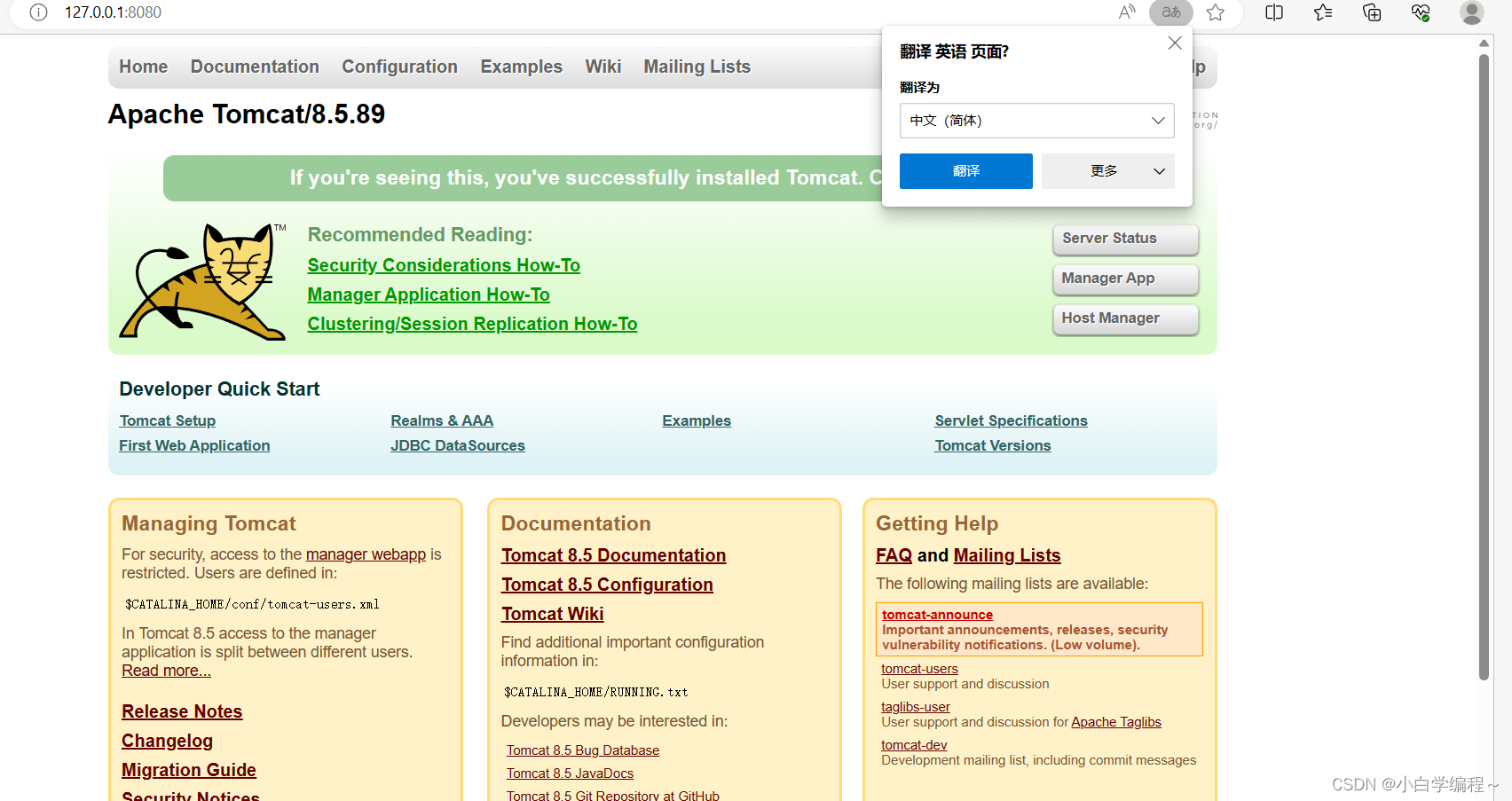The image size is (1512, 801).
Task: Open Tomcat 8.5 Documentation link
Action: 613,555
